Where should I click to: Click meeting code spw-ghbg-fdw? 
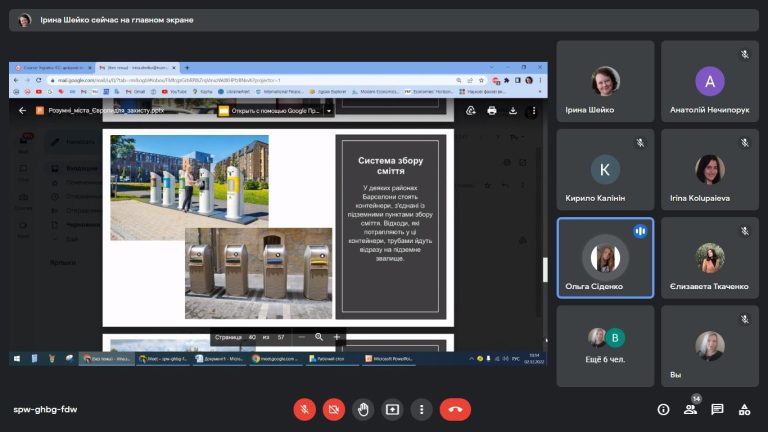(45, 409)
